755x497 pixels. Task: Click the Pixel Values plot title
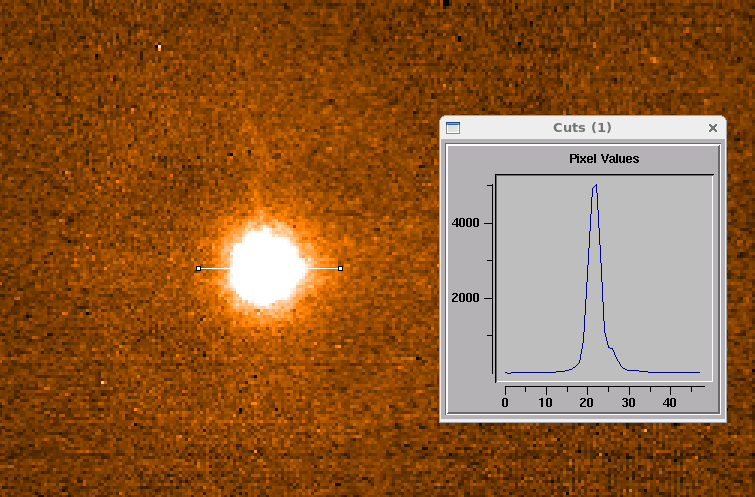coord(604,158)
